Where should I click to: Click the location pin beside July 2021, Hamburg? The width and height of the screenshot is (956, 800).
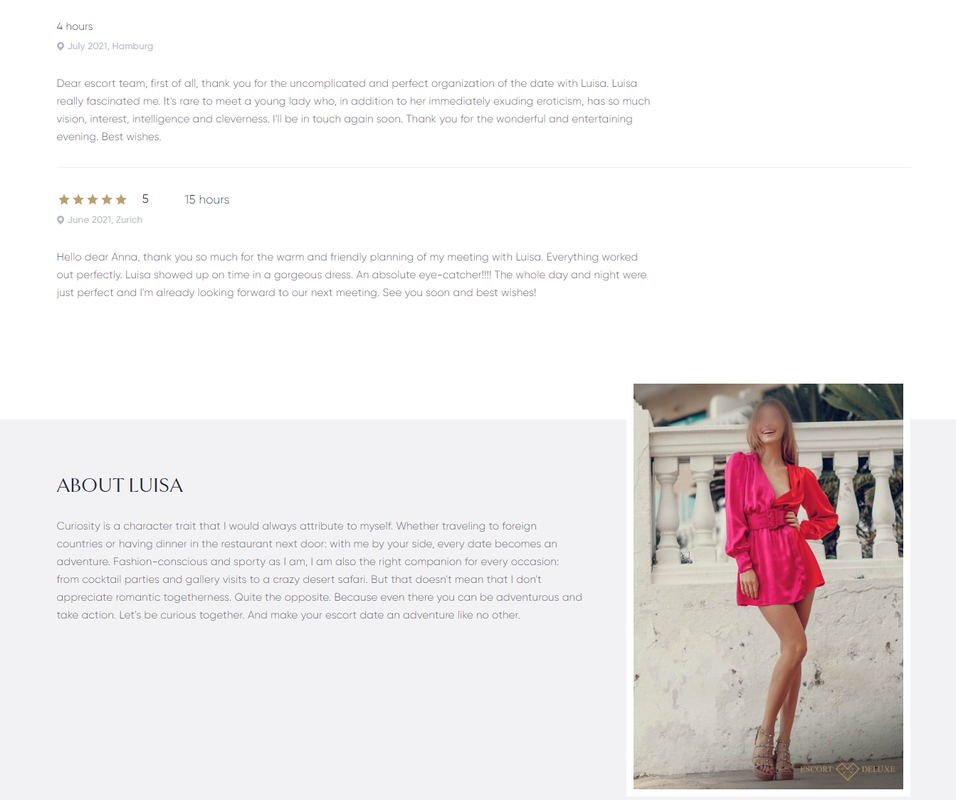pyautogui.click(x=60, y=46)
